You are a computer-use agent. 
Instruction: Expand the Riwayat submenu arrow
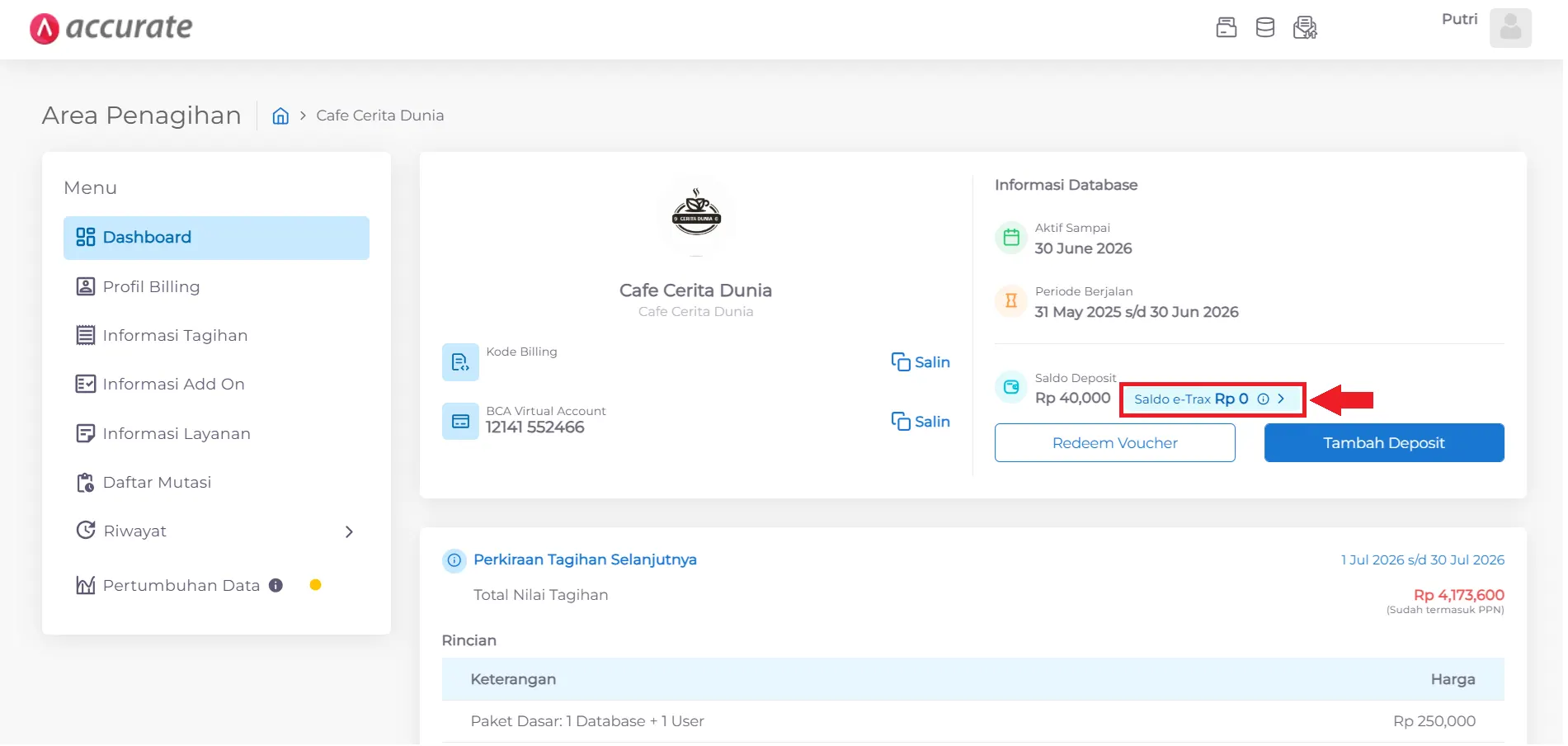349,532
